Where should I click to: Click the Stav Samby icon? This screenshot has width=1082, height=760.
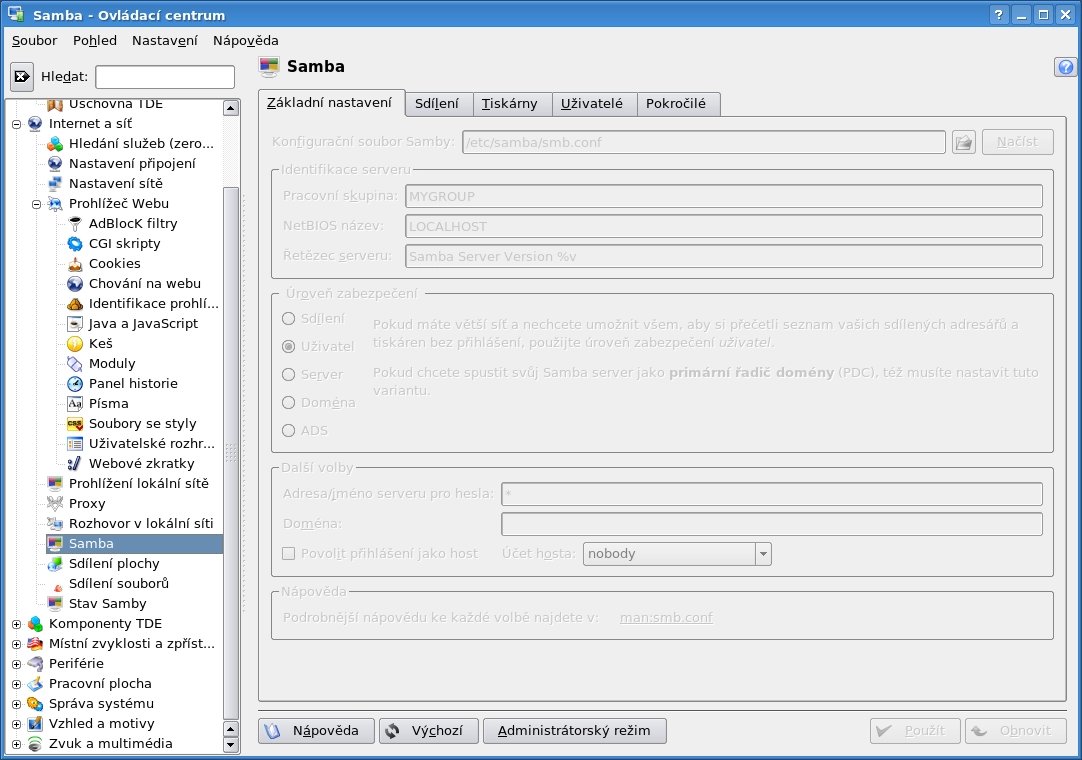click(x=55, y=604)
